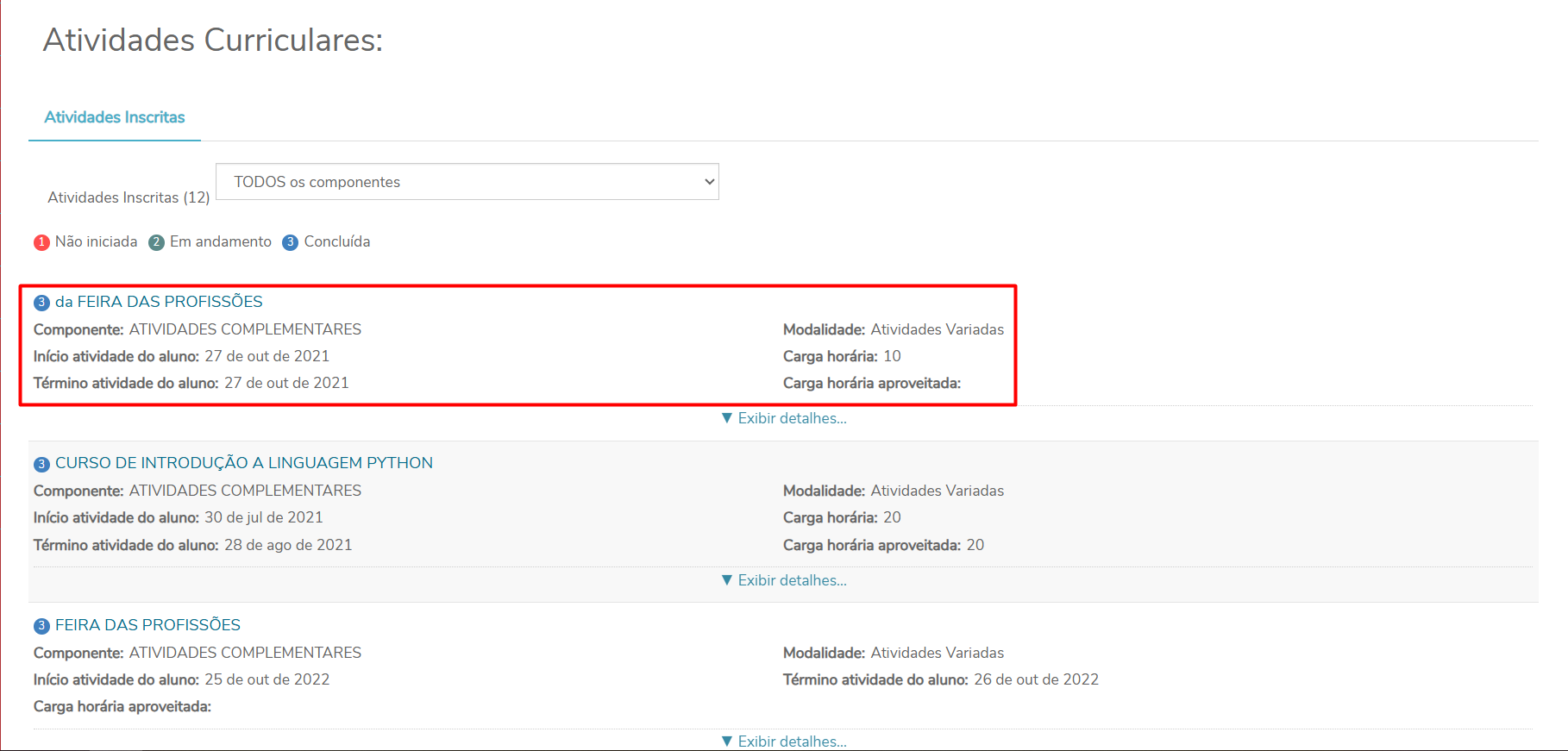The image size is (1568, 751).
Task: Expand 'Exibir detalhes' for 'da FEIRA DAS PROFISSÕES'
Action: pos(784,418)
